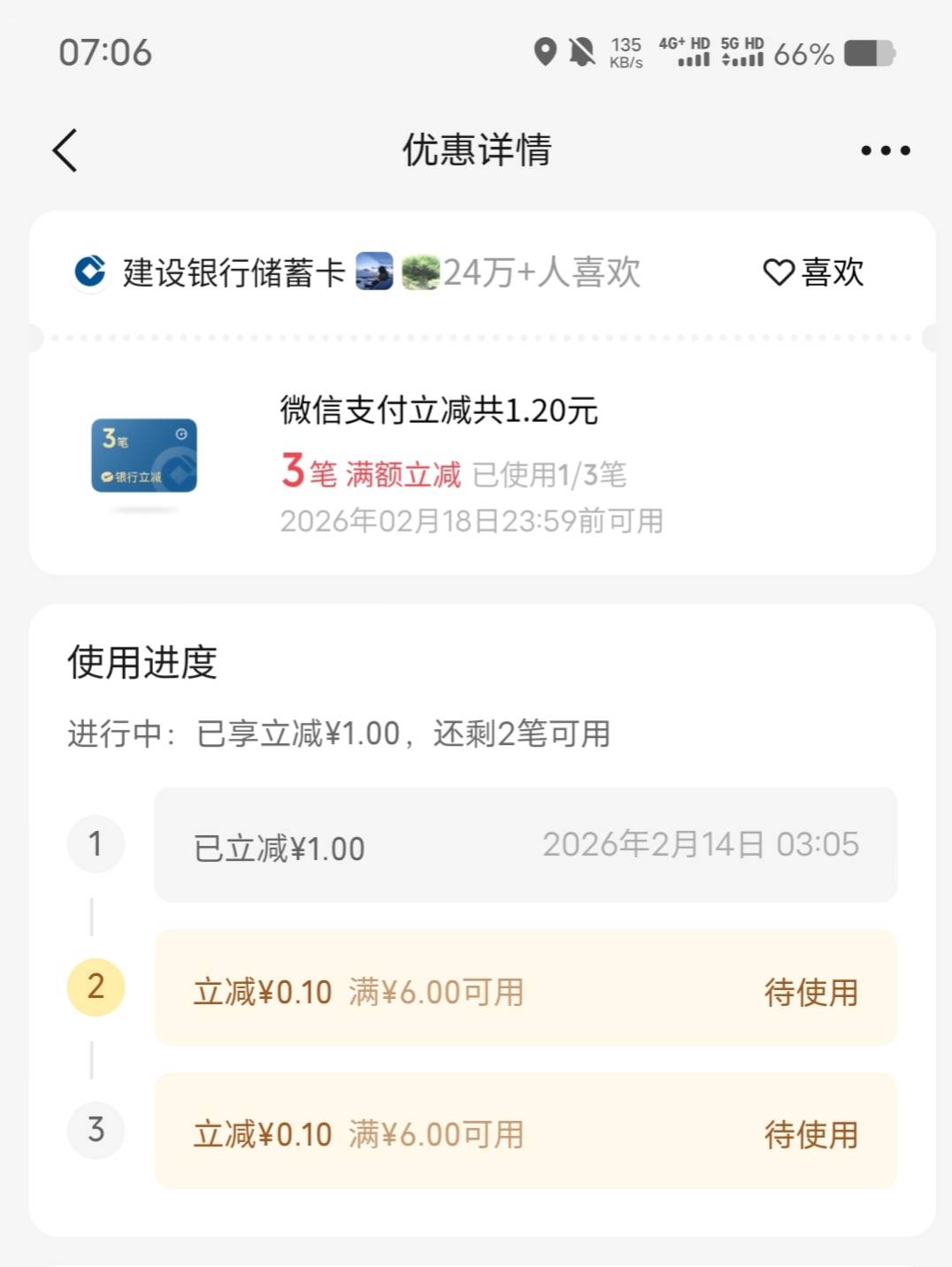Tap the location icon in status bar
The height and width of the screenshot is (1267, 952).
[x=545, y=52]
